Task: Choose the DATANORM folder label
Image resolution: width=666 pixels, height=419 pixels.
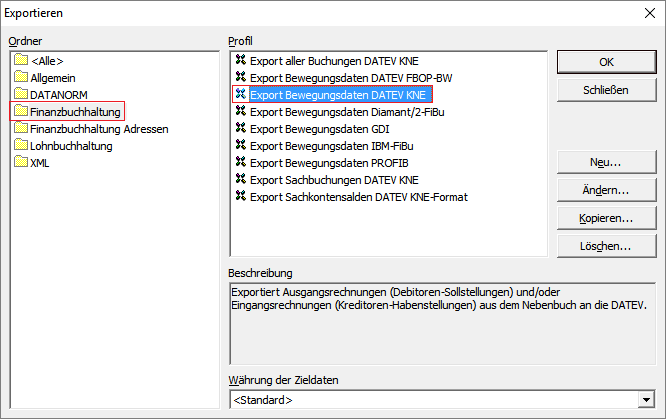Action: coord(59,95)
